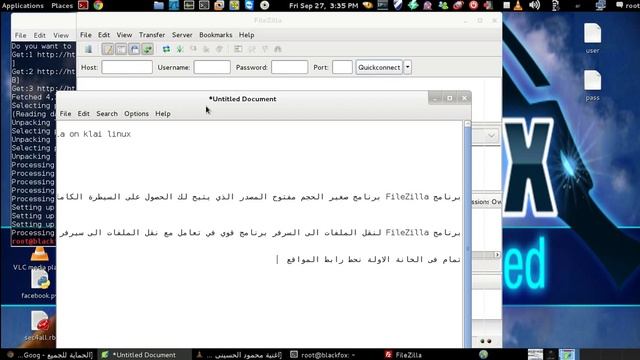
Task: Open View menu in terminal window
Action: [61, 36]
